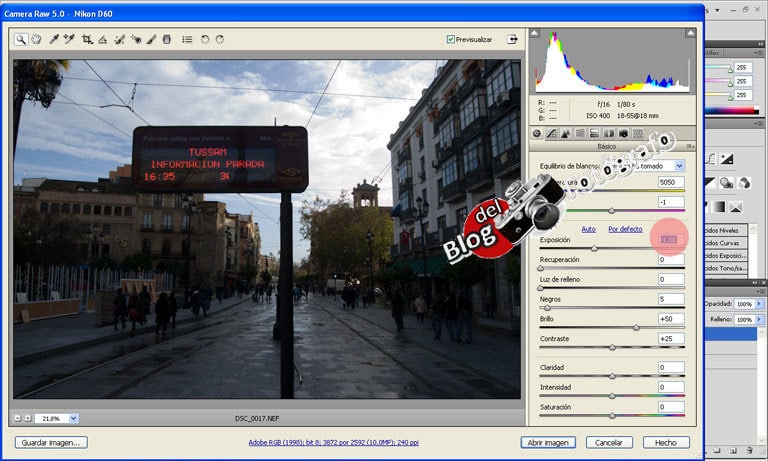Open Básico panel options menu
Image resolution: width=768 pixels, height=461 pixels.
pyautogui.click(x=691, y=146)
